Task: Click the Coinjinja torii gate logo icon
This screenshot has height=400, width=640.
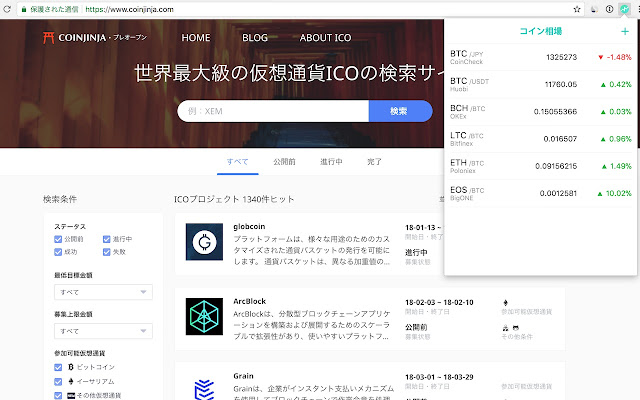Action: point(49,38)
